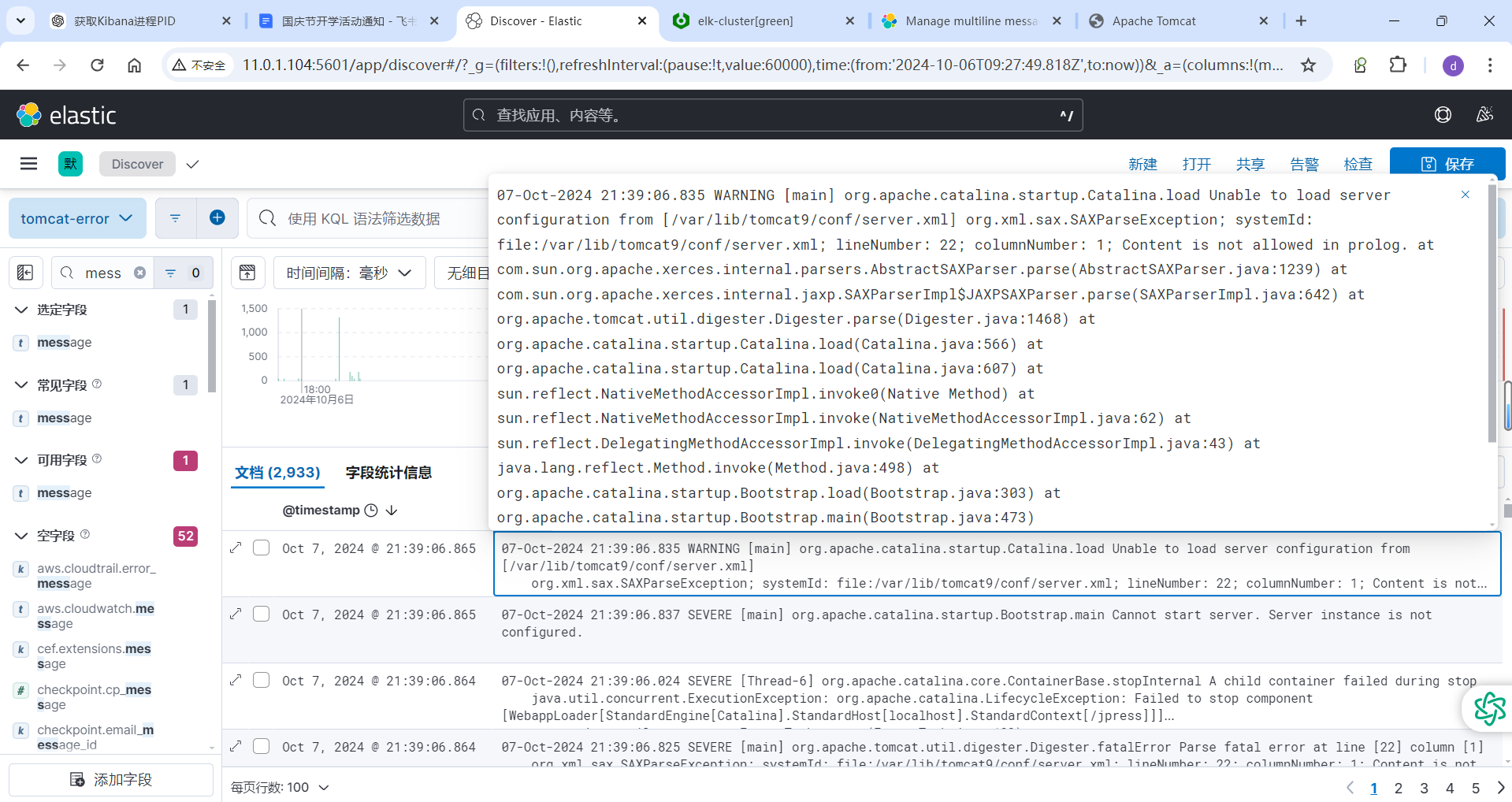Click the Open saved search menu item
The image size is (1512, 802).
[x=1196, y=164]
